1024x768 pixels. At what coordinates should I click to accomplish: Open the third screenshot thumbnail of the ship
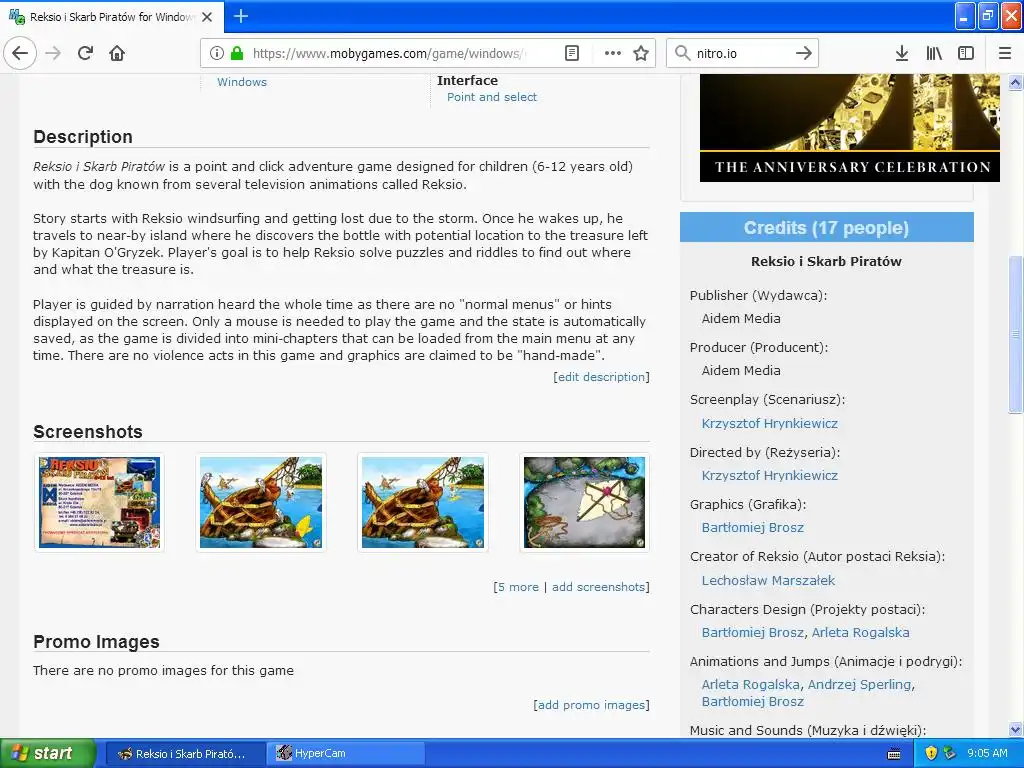pos(423,502)
